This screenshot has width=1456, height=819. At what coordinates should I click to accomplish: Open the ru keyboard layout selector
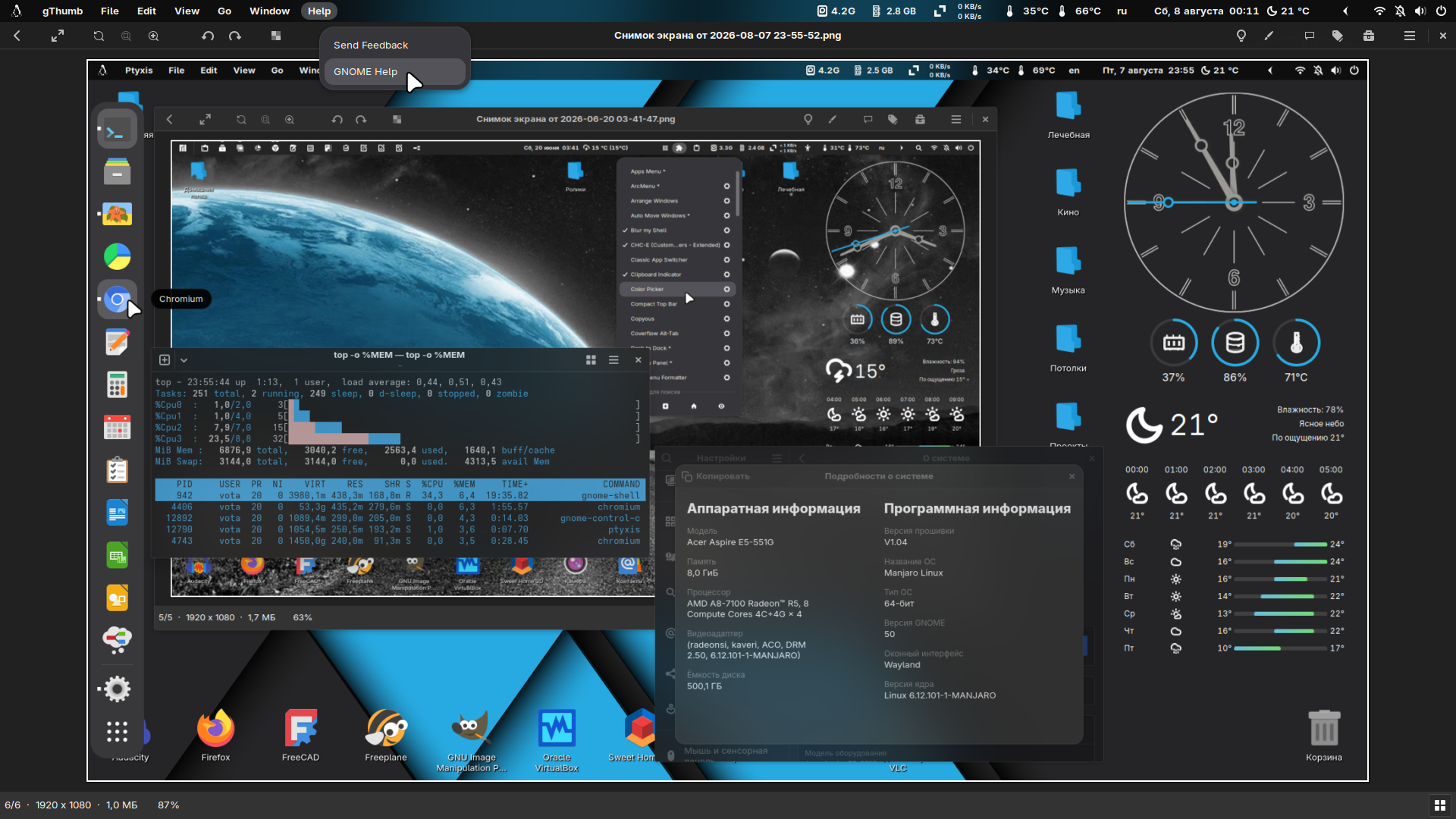1122,11
